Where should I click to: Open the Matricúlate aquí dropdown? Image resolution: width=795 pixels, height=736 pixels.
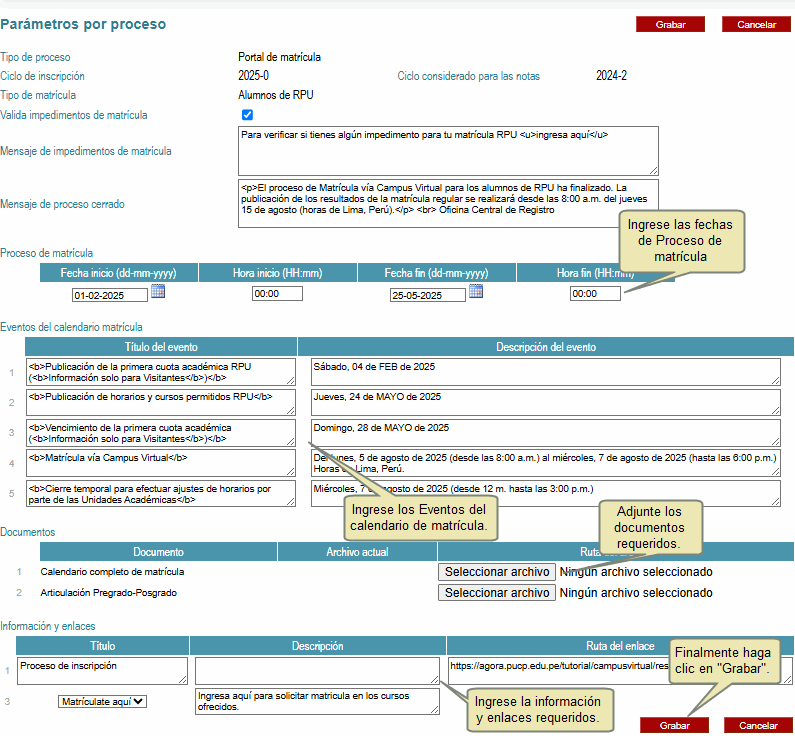(102, 702)
